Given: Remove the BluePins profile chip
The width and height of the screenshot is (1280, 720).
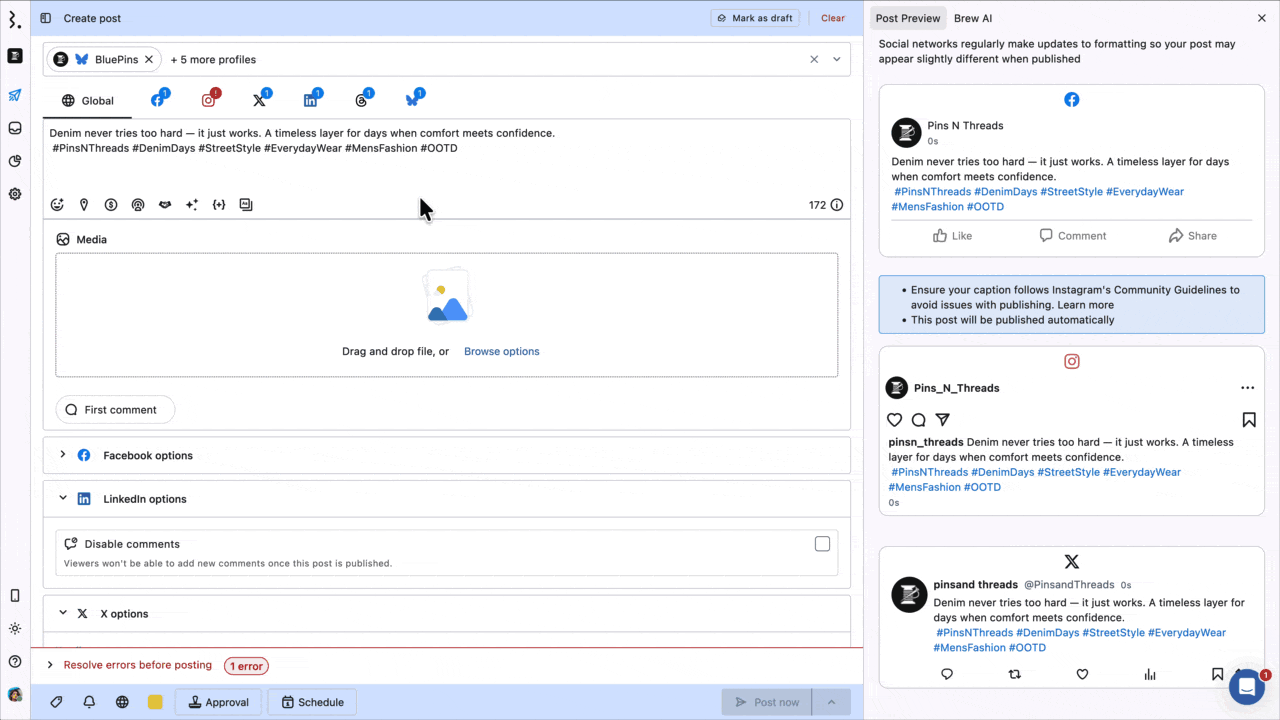Looking at the screenshot, I should click(x=149, y=60).
